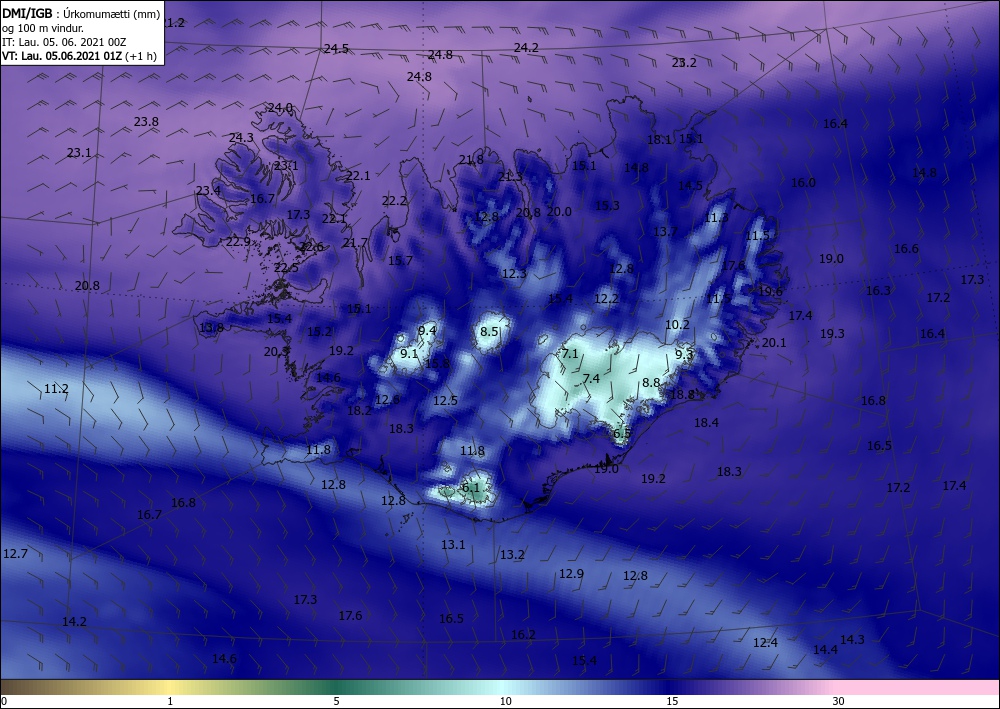
Task: Click the map value 13.2
Action: [x=512, y=555]
